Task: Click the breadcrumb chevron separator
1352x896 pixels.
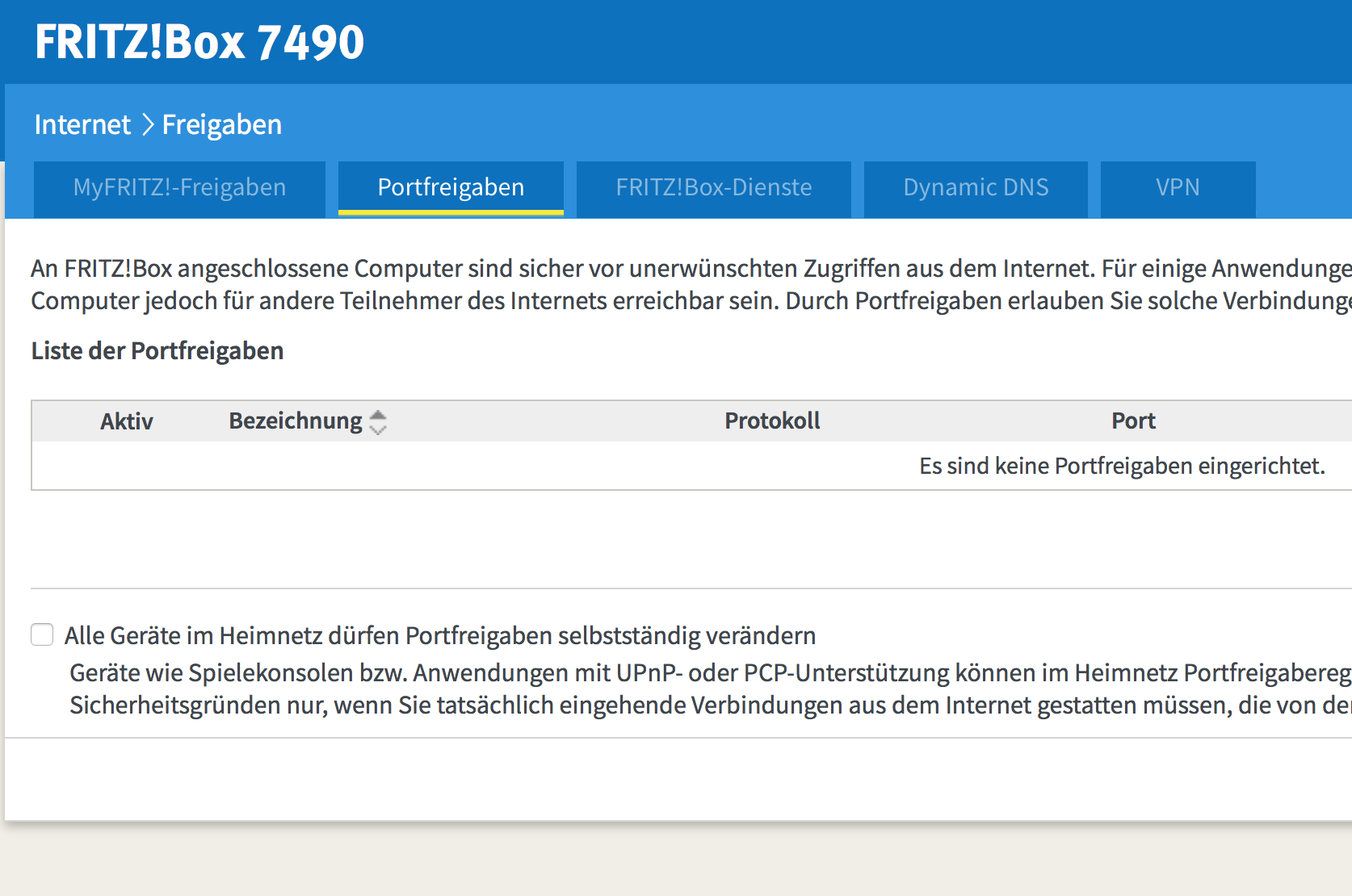Action: 147,124
